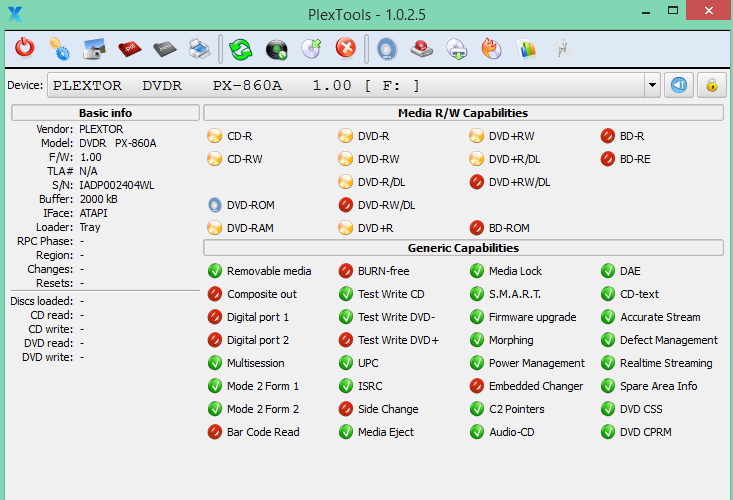Image resolution: width=733 pixels, height=500 pixels.
Task: Open settings with the blue gears icon
Action: 59,49
